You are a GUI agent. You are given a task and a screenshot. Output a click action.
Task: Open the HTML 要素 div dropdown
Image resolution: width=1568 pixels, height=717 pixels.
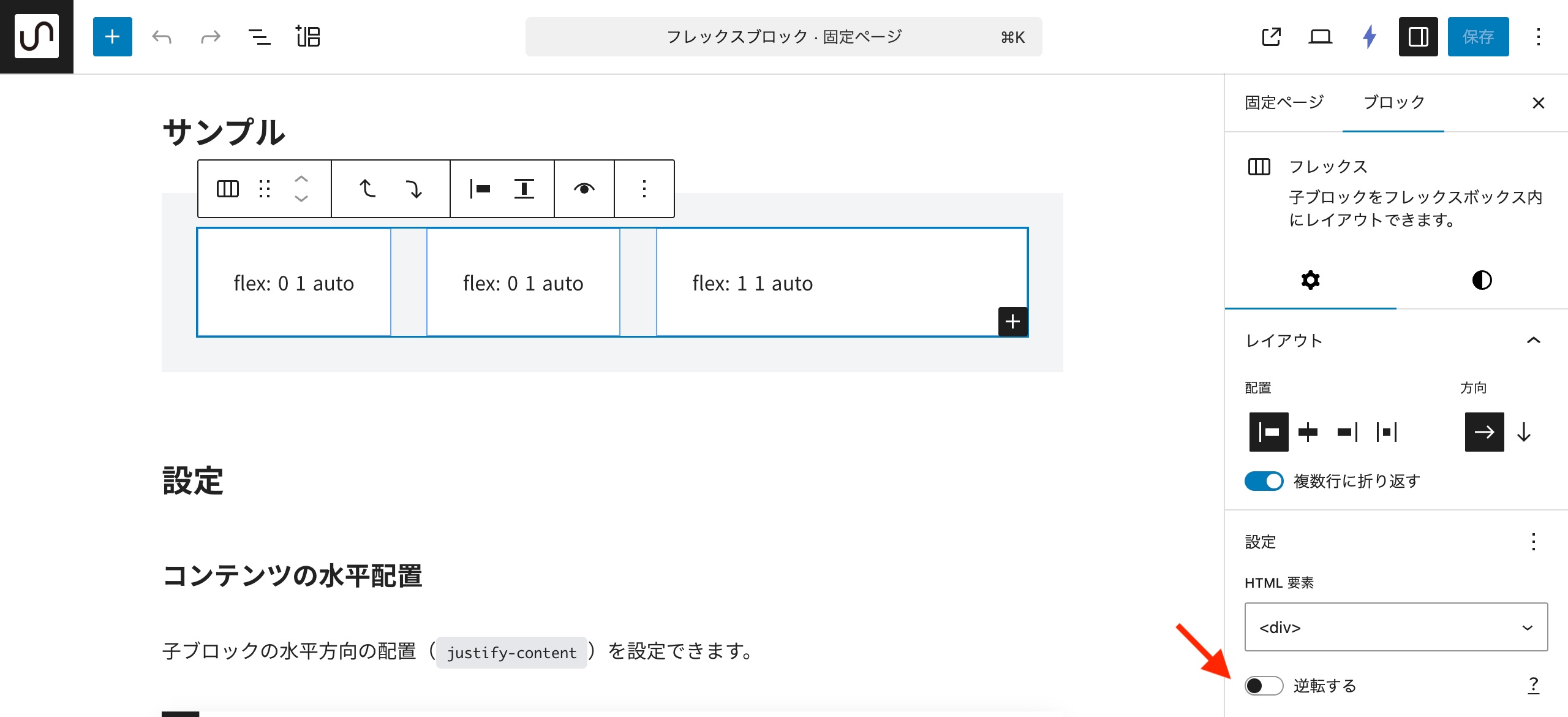click(x=1395, y=627)
